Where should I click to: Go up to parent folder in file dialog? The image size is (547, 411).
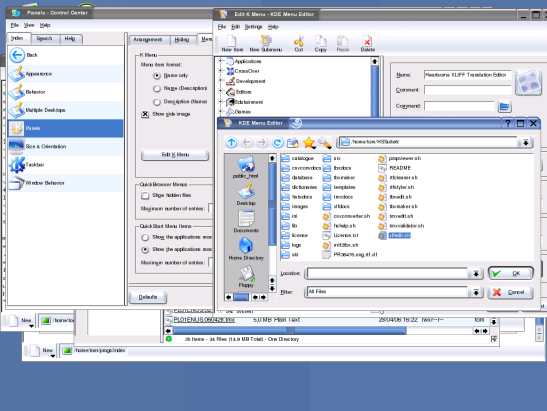(232, 142)
